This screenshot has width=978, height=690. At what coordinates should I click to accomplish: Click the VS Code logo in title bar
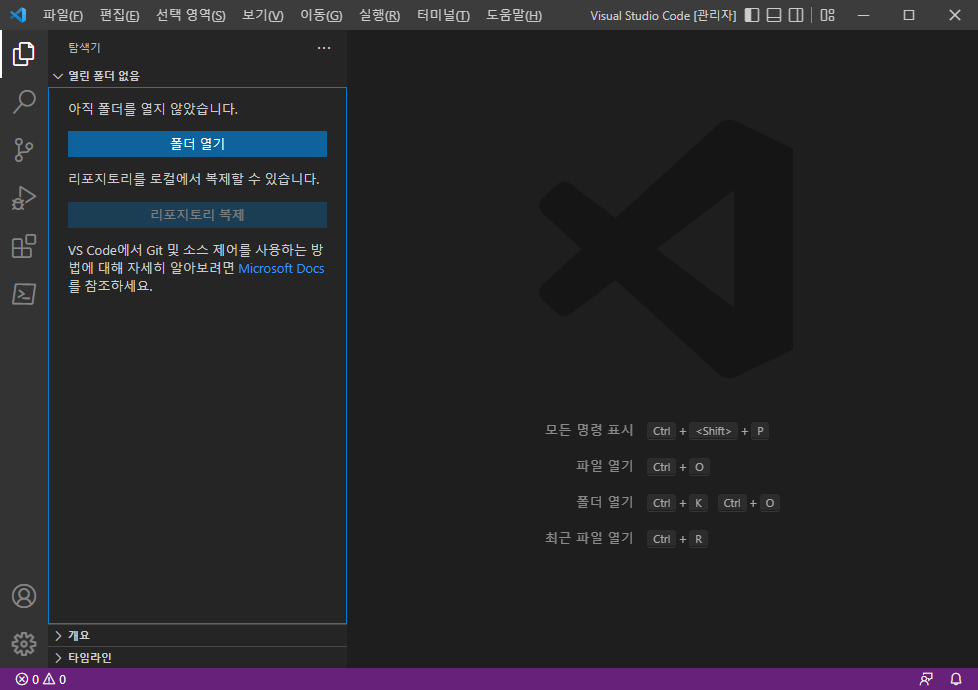pos(18,15)
